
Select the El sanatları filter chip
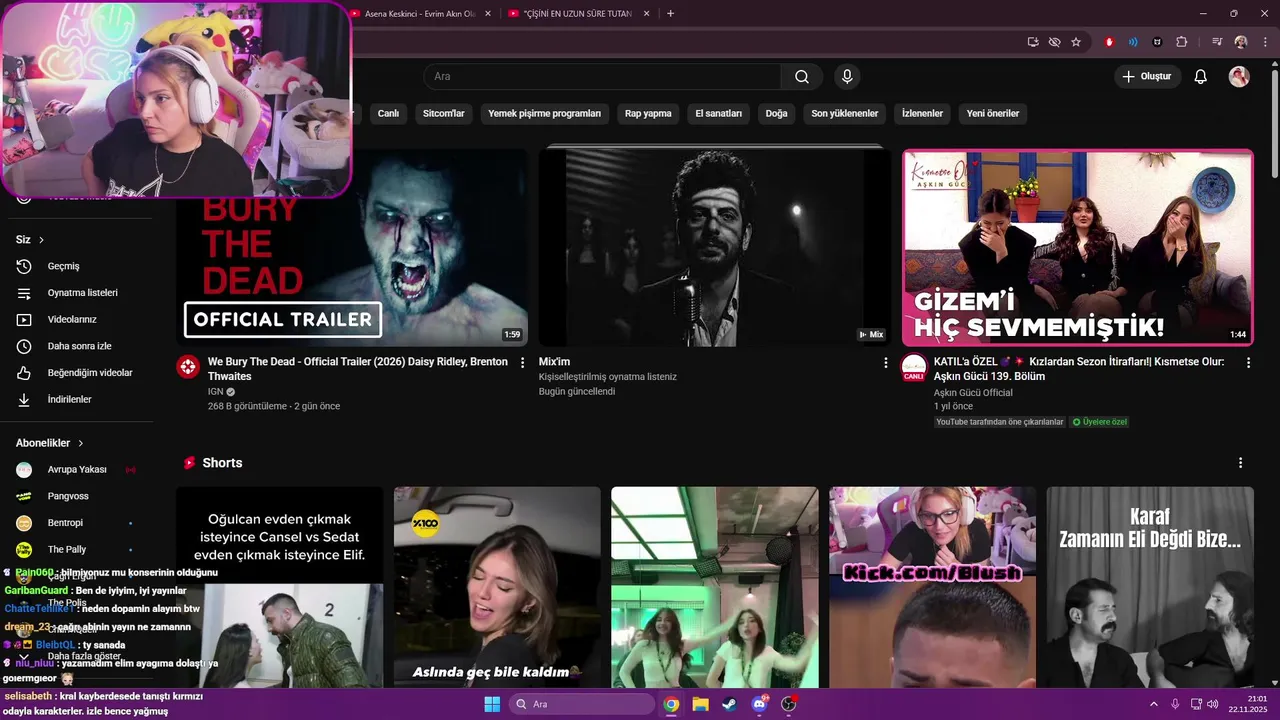tap(719, 114)
